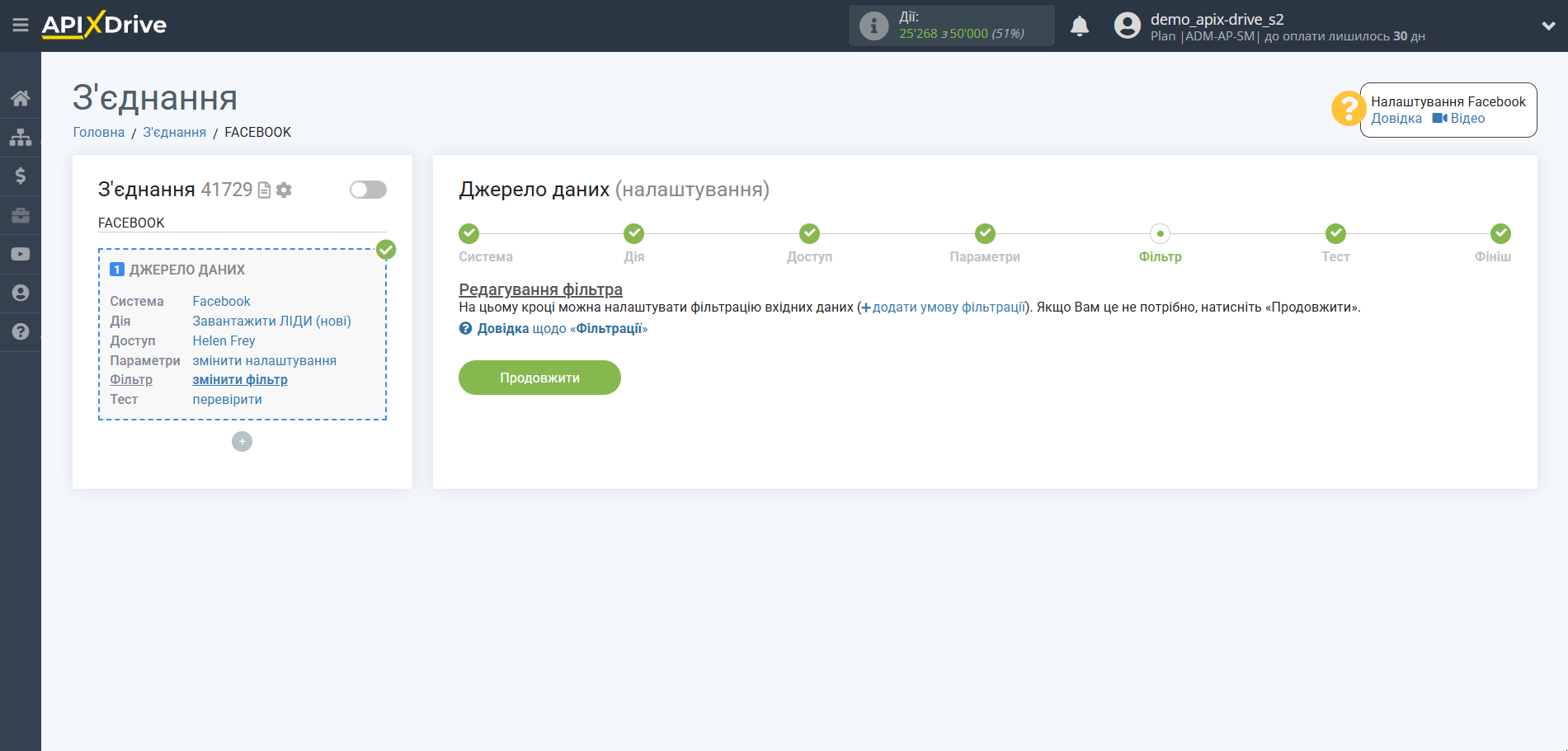Open the user profile icon in the sidebar
Viewport: 1568px width, 751px height.
pyautogui.click(x=21, y=293)
